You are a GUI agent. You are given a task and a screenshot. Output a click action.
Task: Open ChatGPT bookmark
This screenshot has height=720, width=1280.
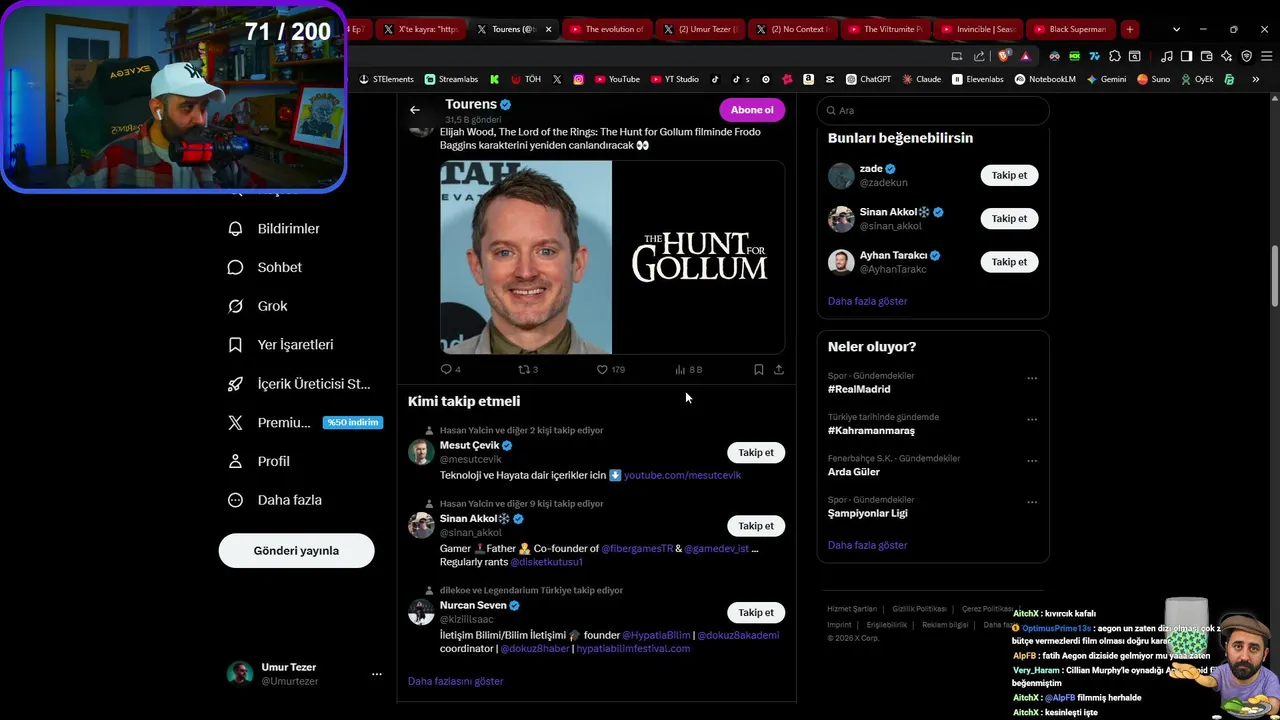coord(868,79)
